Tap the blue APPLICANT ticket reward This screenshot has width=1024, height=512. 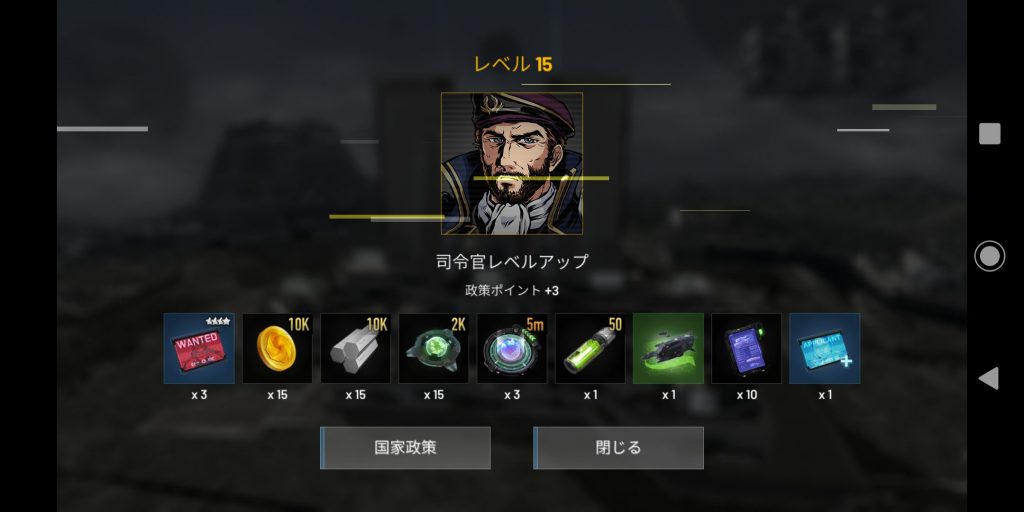point(825,348)
